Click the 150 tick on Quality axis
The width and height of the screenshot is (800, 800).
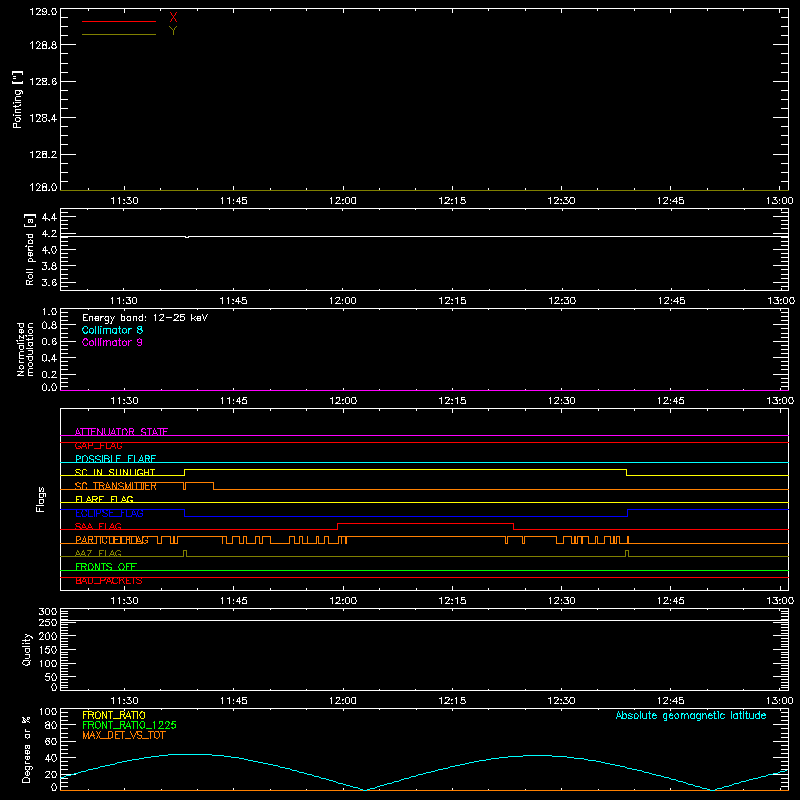coord(48,650)
